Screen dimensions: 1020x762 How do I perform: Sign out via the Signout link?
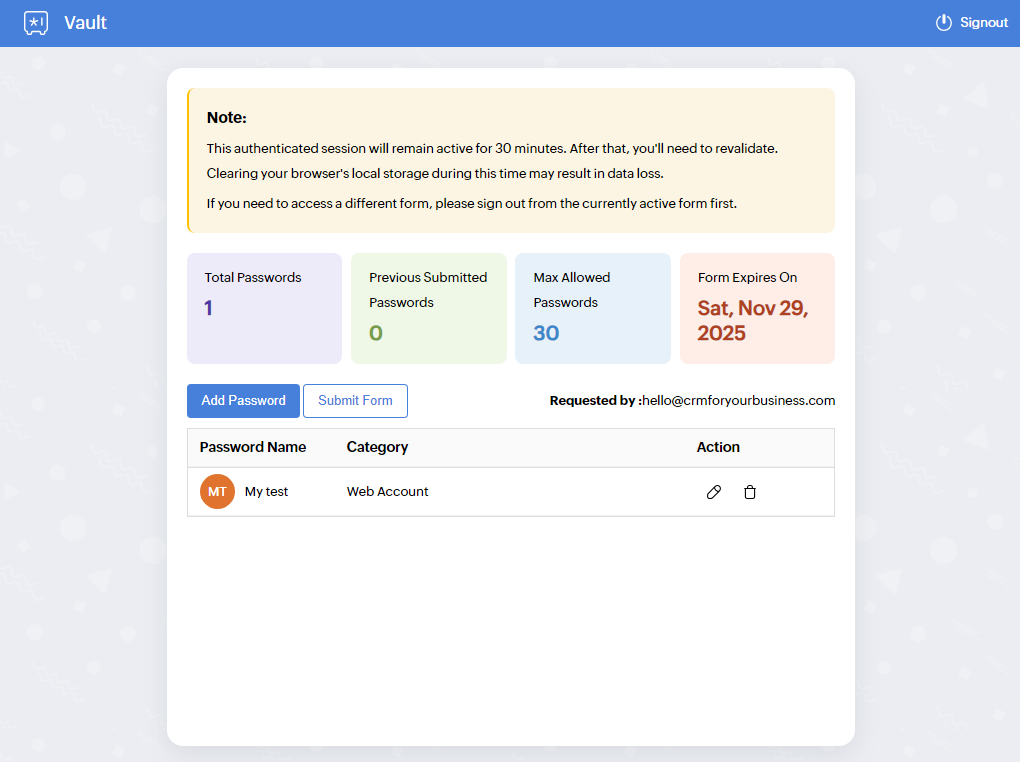pyautogui.click(x=983, y=22)
